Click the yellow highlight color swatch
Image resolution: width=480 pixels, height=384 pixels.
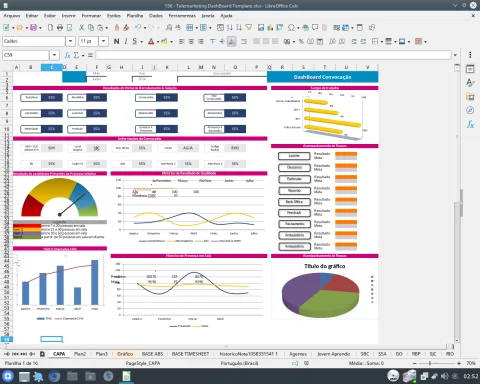tap(165, 41)
